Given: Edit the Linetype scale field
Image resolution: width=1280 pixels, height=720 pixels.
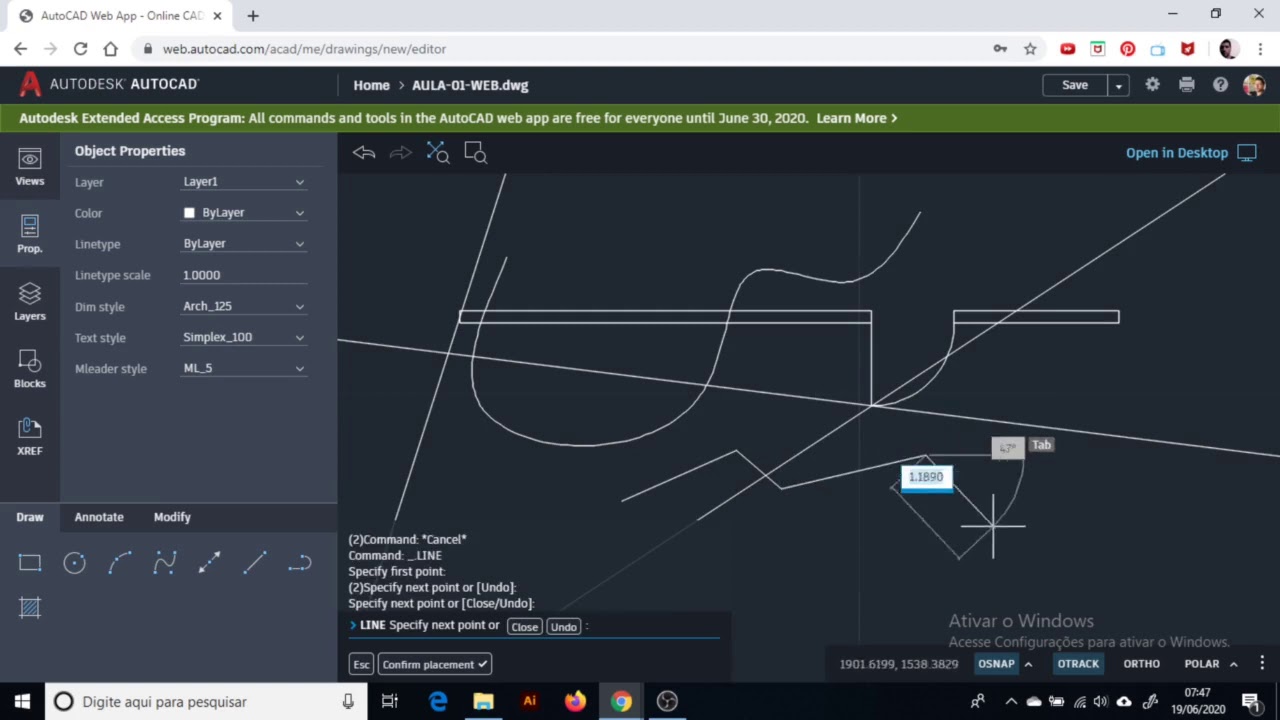Looking at the screenshot, I should click(244, 275).
